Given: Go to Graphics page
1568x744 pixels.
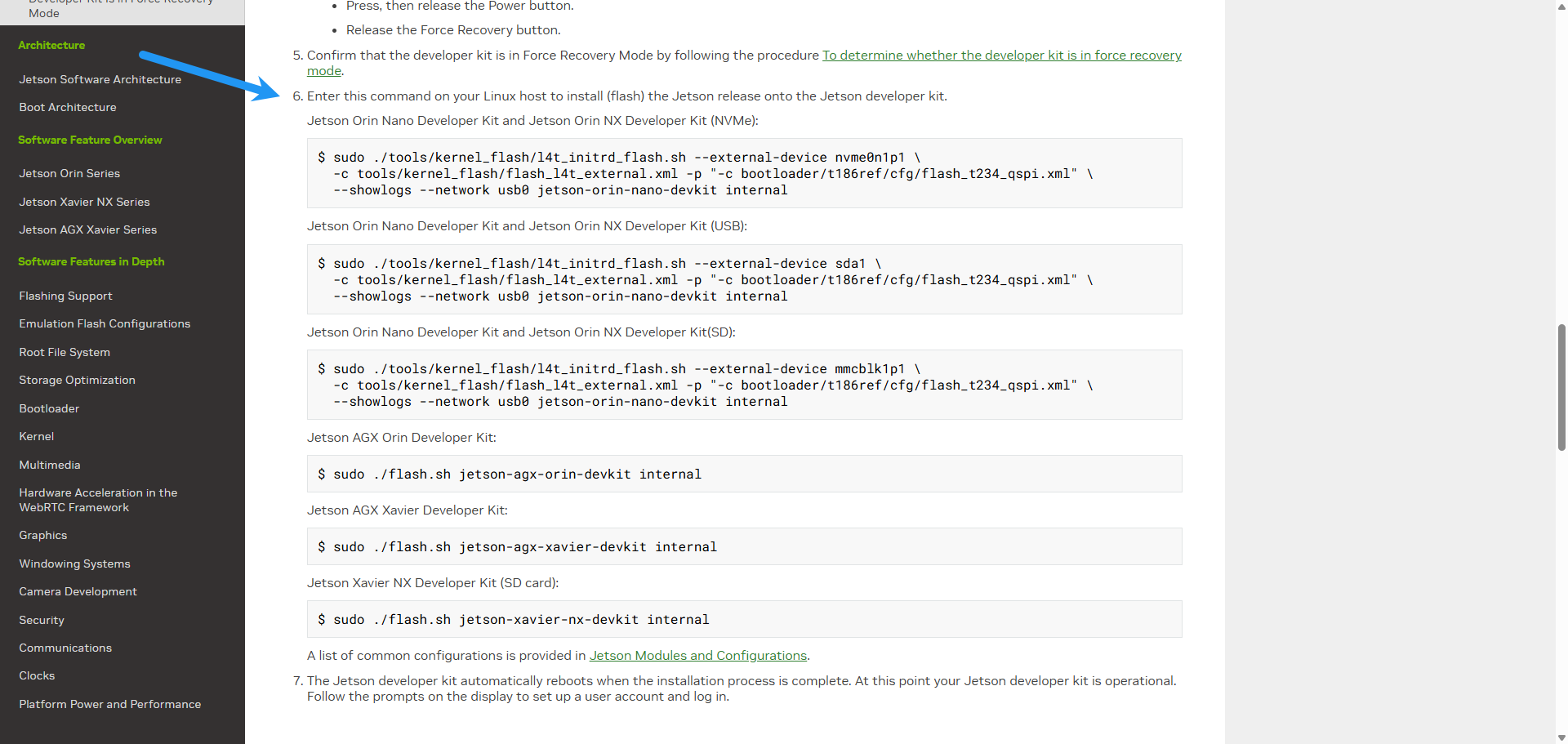Looking at the screenshot, I should [x=43, y=535].
